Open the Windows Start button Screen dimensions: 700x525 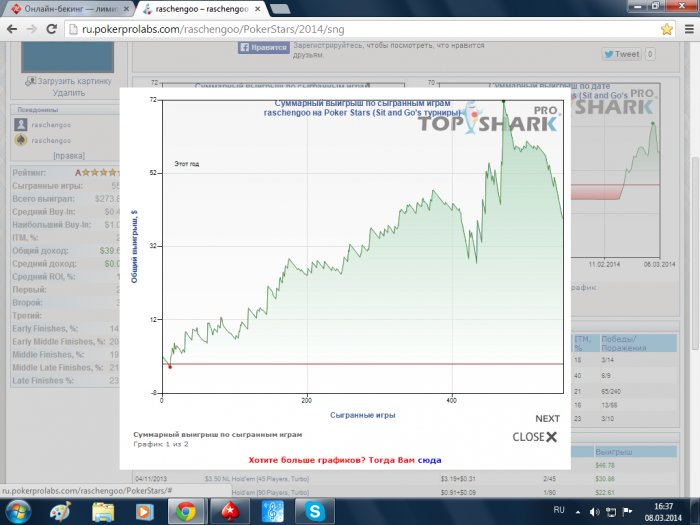click(17, 512)
